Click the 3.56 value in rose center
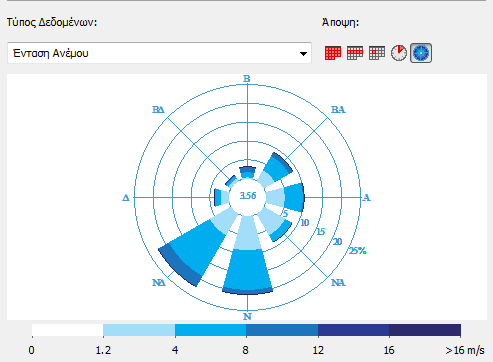 click(248, 196)
